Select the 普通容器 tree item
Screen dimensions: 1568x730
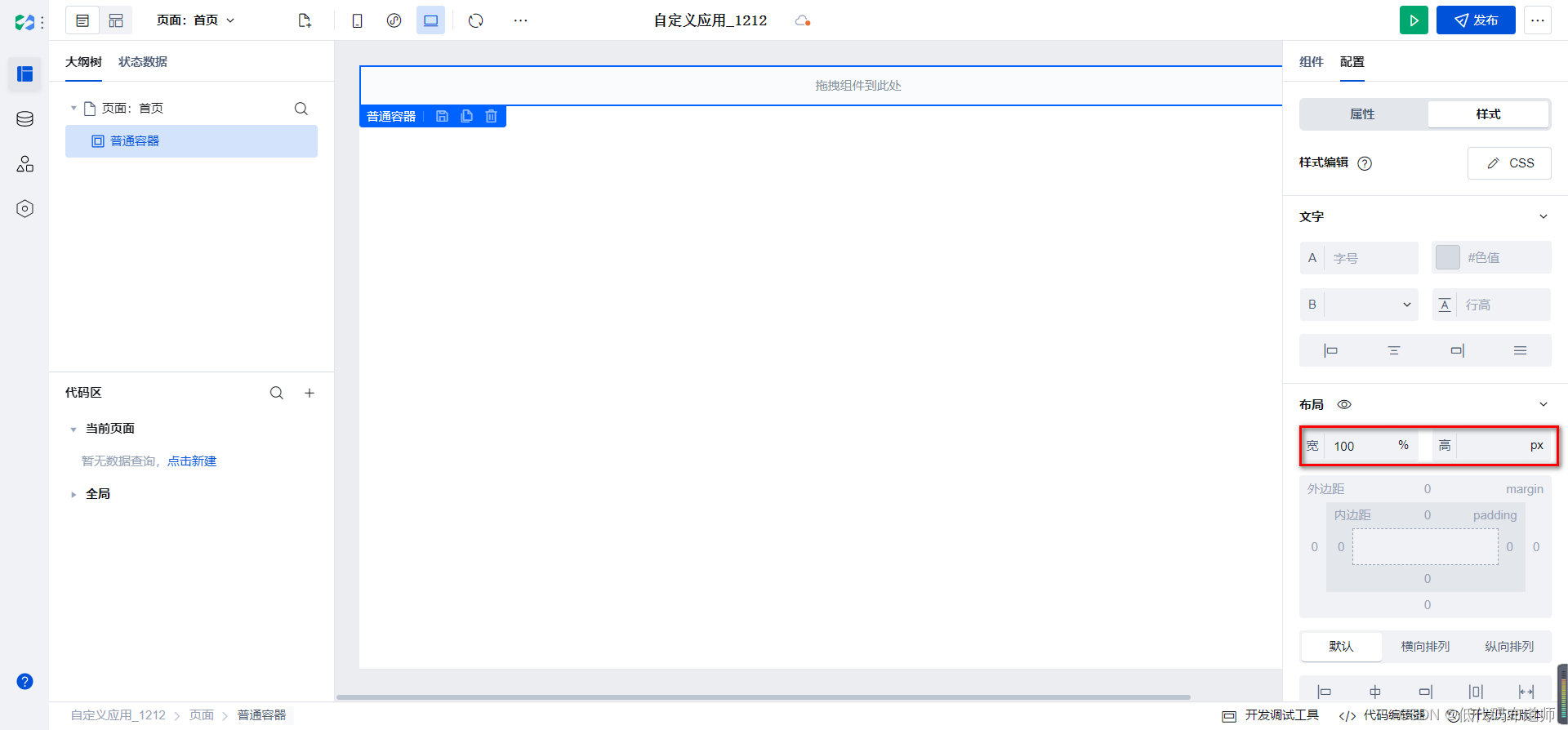tap(191, 141)
